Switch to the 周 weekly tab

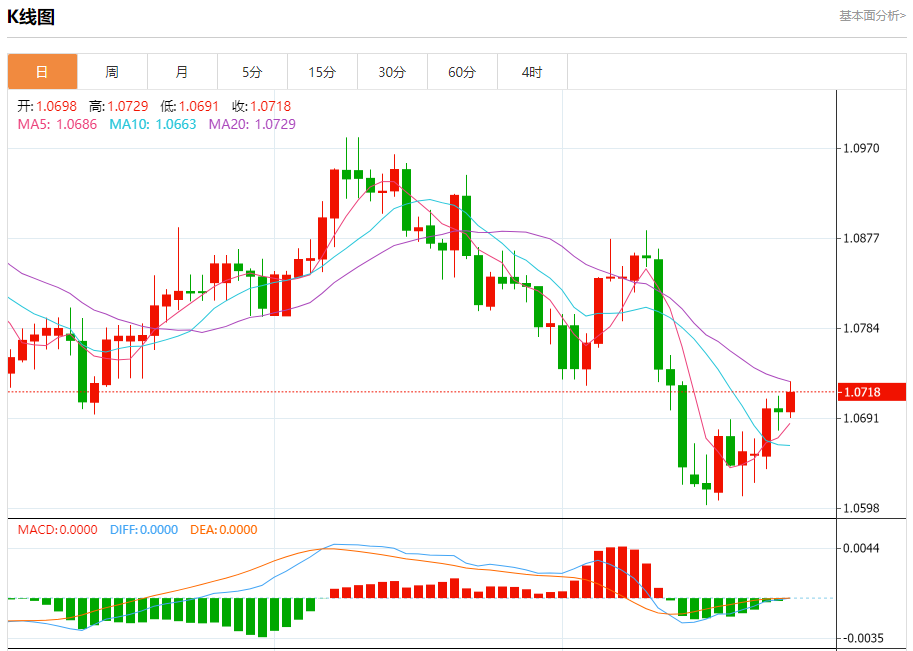click(x=112, y=72)
